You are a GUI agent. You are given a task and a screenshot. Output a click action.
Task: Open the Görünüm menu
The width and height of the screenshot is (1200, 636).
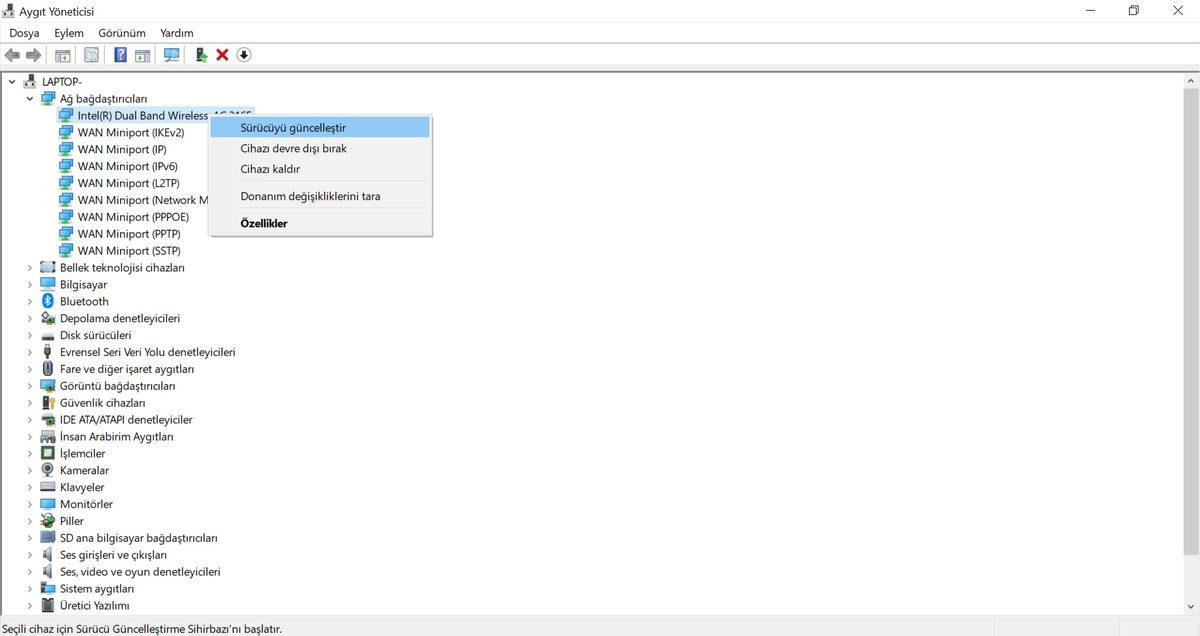(x=121, y=32)
